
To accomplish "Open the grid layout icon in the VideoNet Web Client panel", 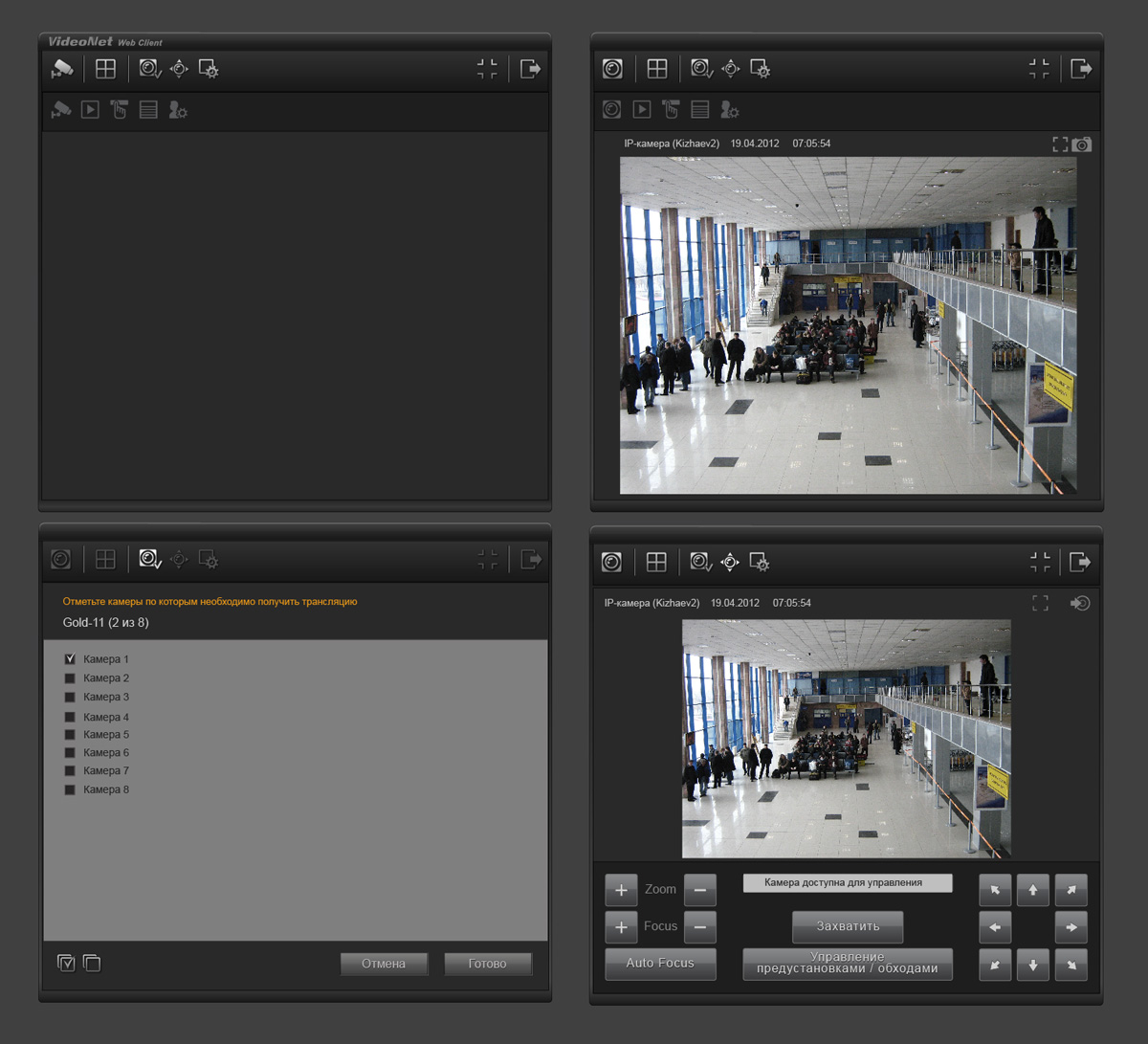I will click(105, 69).
